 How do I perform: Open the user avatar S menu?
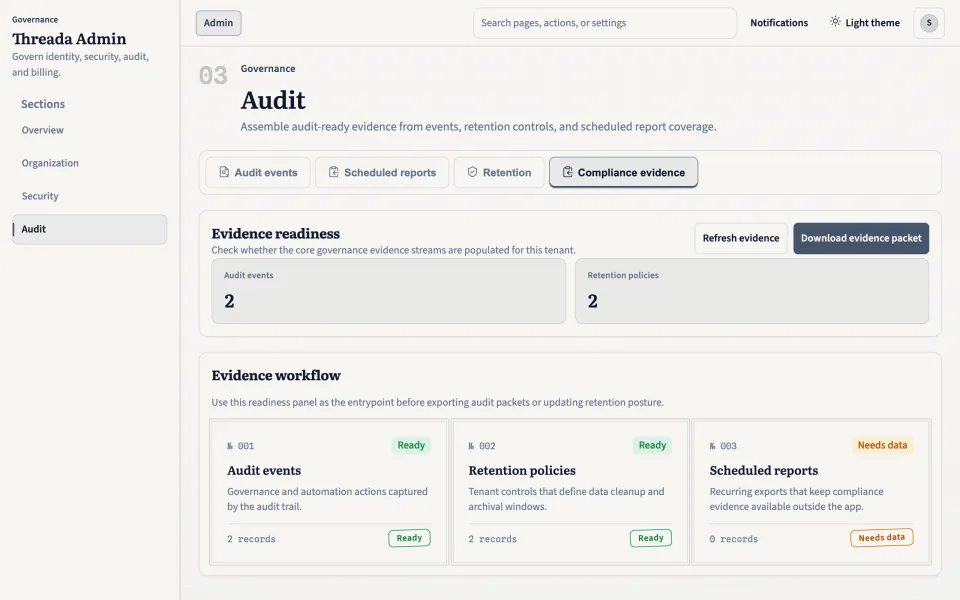coord(929,23)
